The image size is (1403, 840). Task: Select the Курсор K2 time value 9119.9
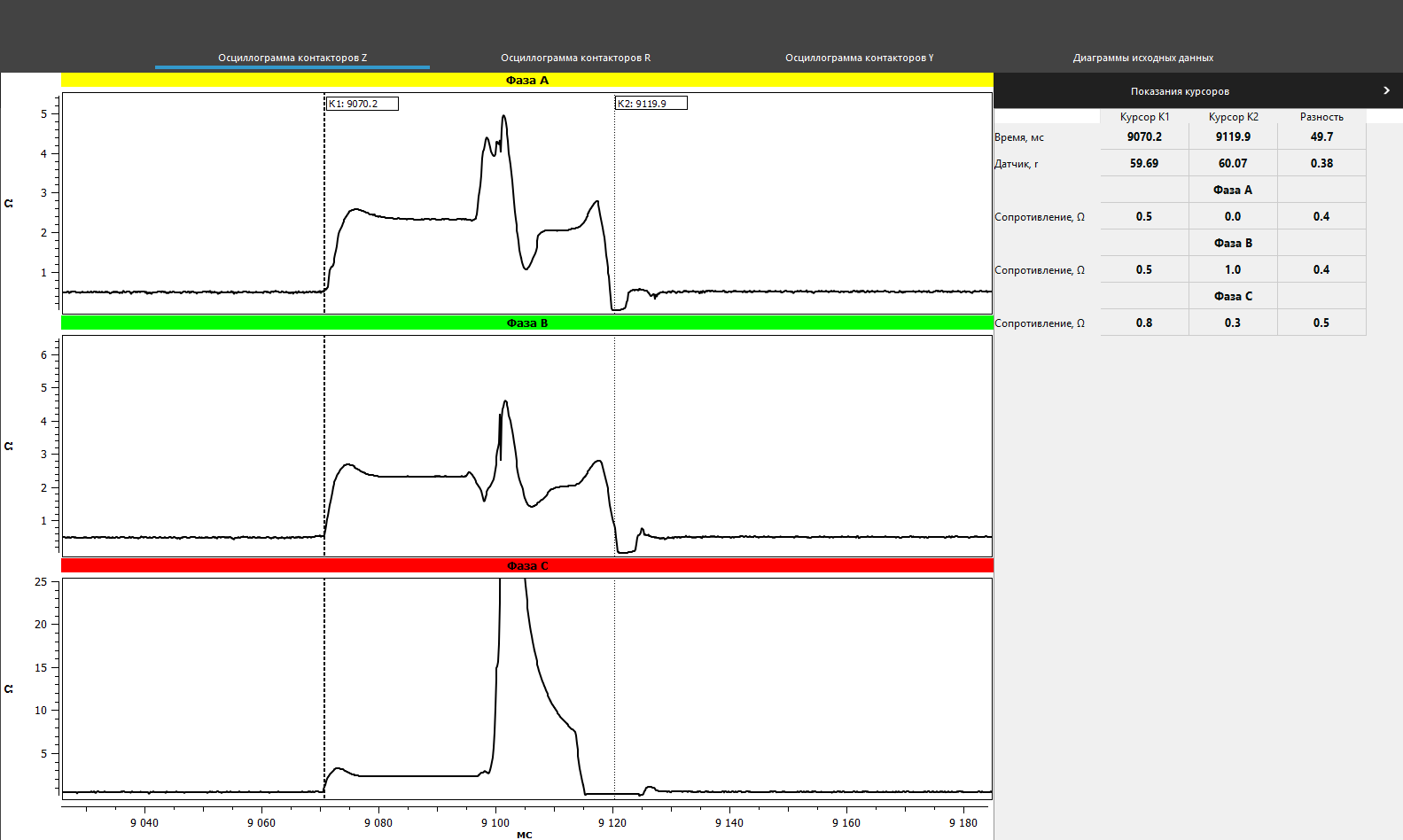[x=1233, y=136]
